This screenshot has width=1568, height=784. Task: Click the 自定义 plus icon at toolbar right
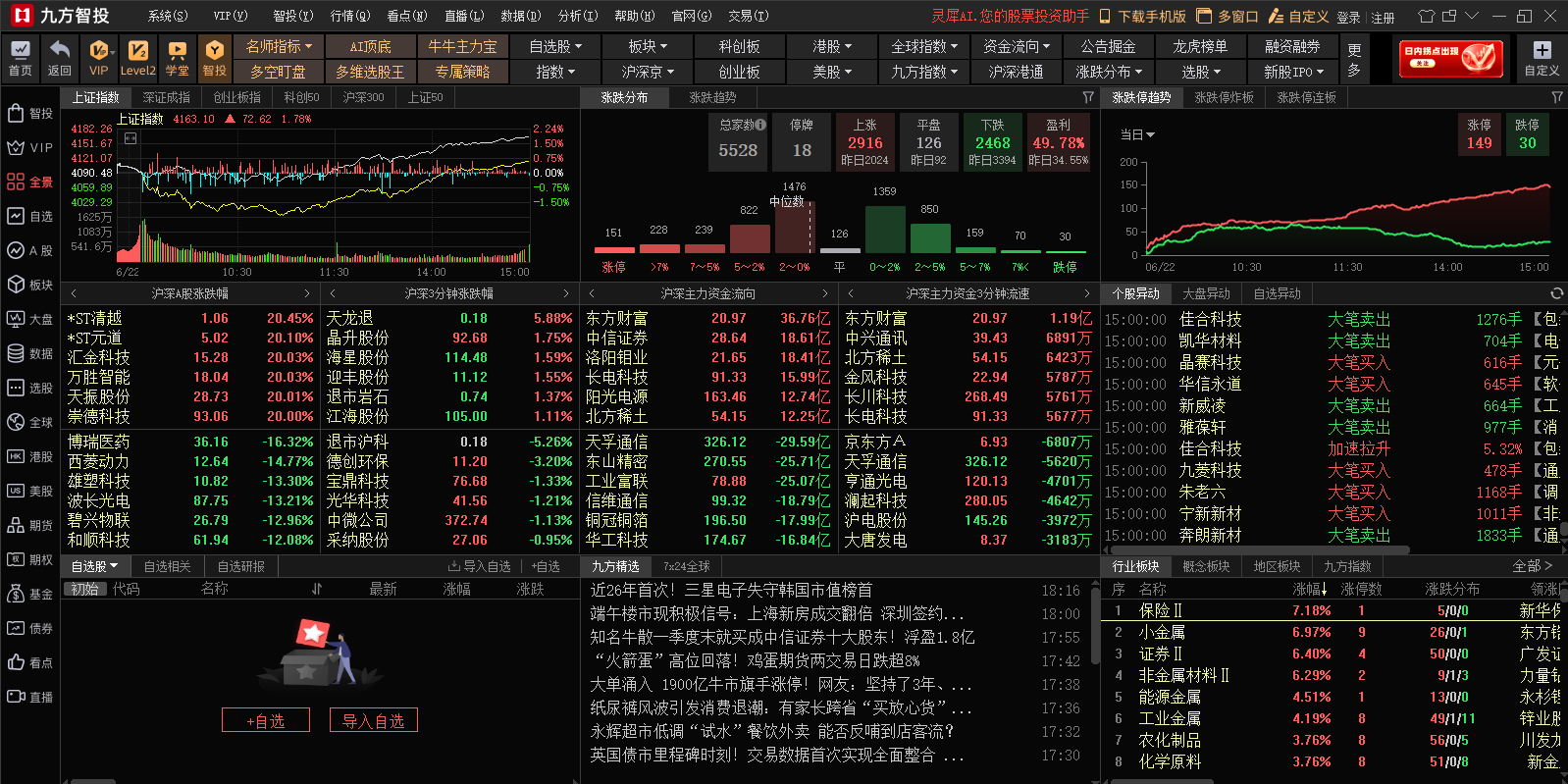point(1542,51)
